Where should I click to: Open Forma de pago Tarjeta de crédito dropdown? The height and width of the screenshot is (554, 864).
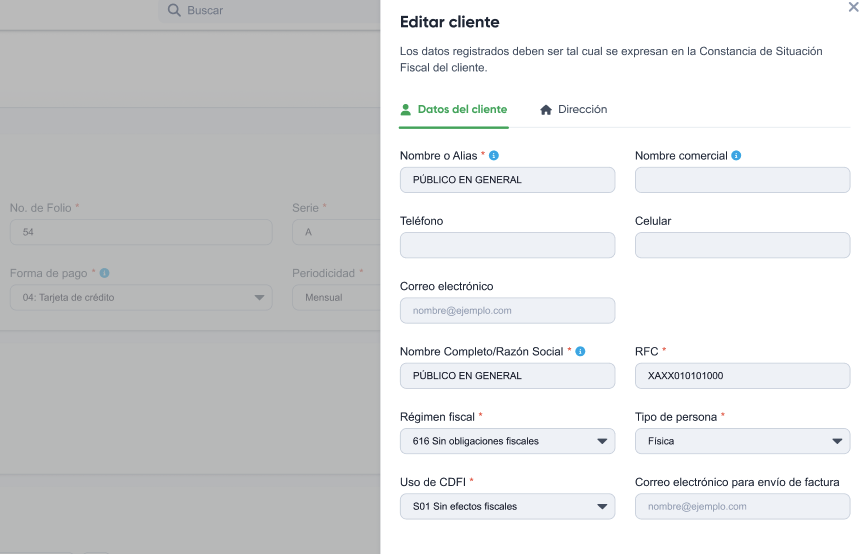click(141, 297)
